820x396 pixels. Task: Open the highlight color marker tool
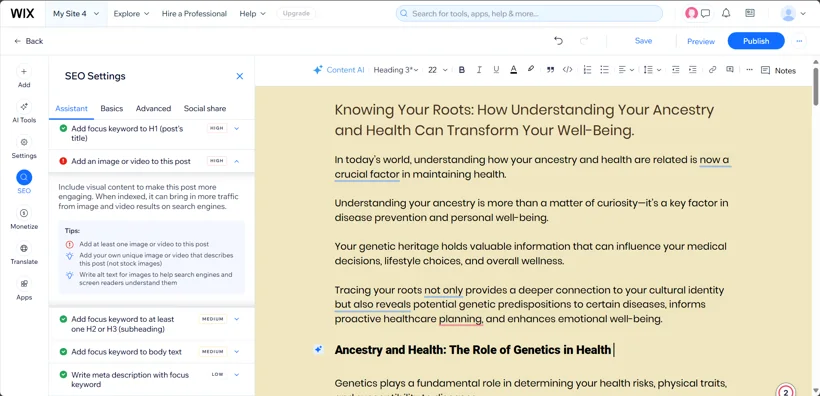[x=531, y=69]
